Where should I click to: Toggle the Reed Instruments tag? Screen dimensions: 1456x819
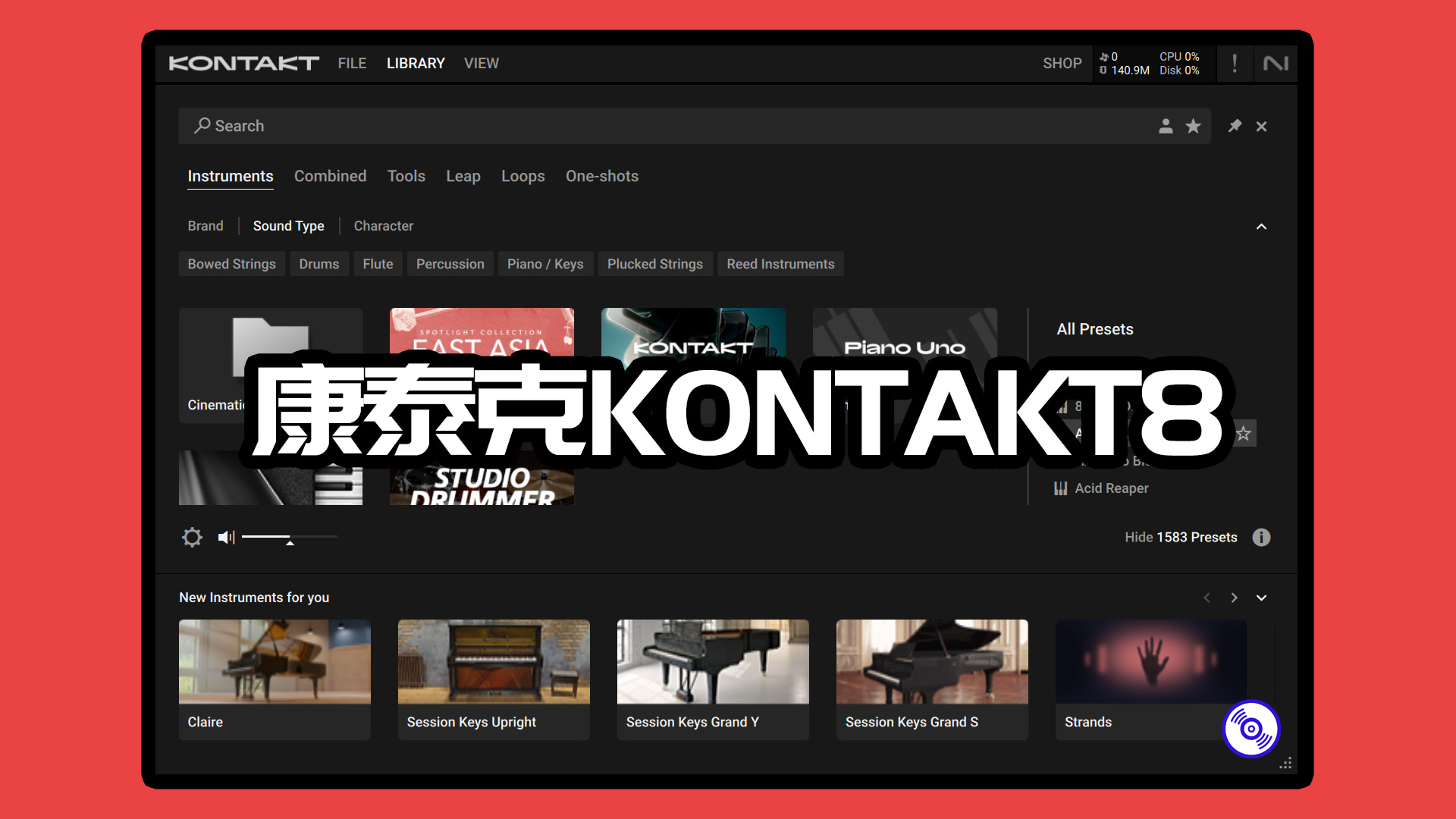click(780, 264)
